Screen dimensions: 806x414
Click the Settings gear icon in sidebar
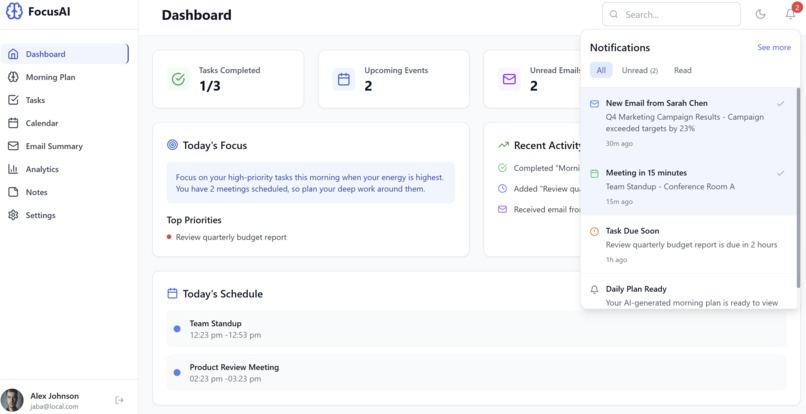coord(13,215)
